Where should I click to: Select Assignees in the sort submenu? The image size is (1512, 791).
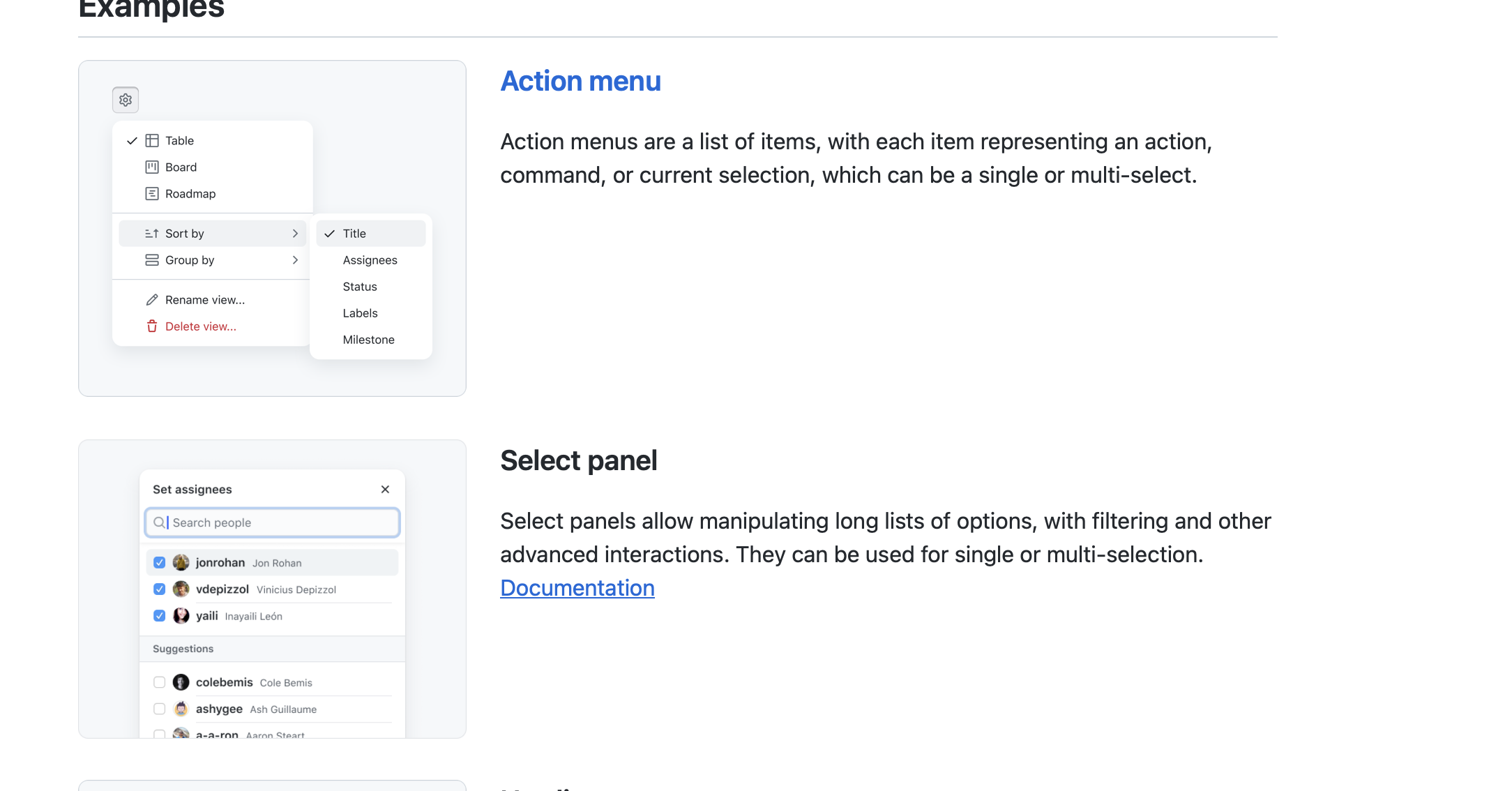pos(370,259)
